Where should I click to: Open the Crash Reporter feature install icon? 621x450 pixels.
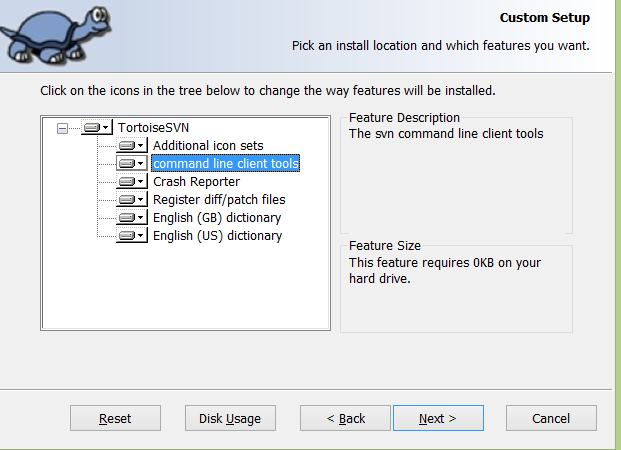point(132,182)
